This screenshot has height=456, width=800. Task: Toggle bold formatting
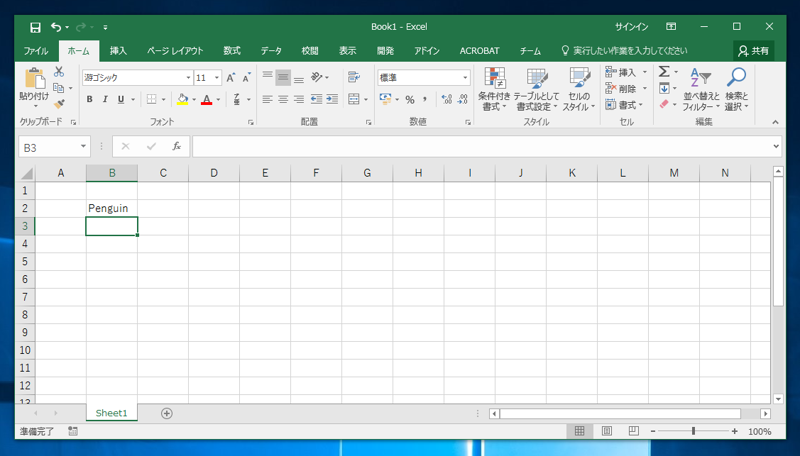[89, 99]
